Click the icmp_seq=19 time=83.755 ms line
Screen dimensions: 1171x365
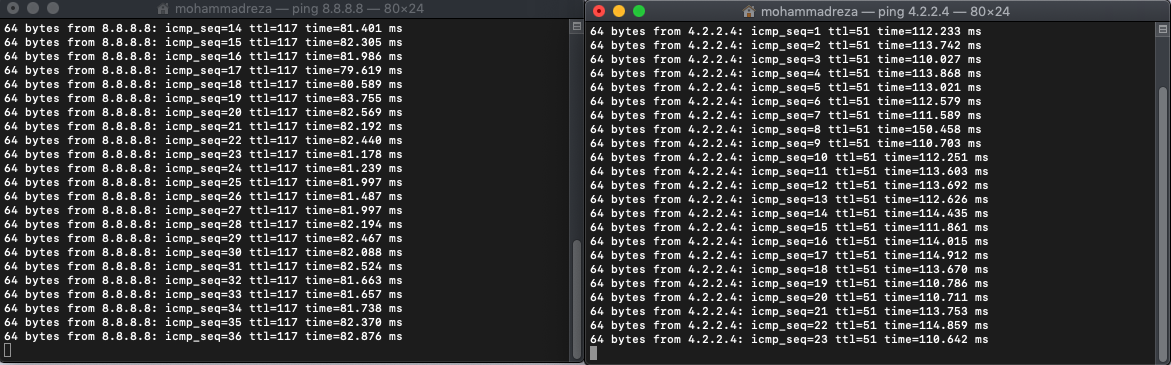tap(203, 98)
